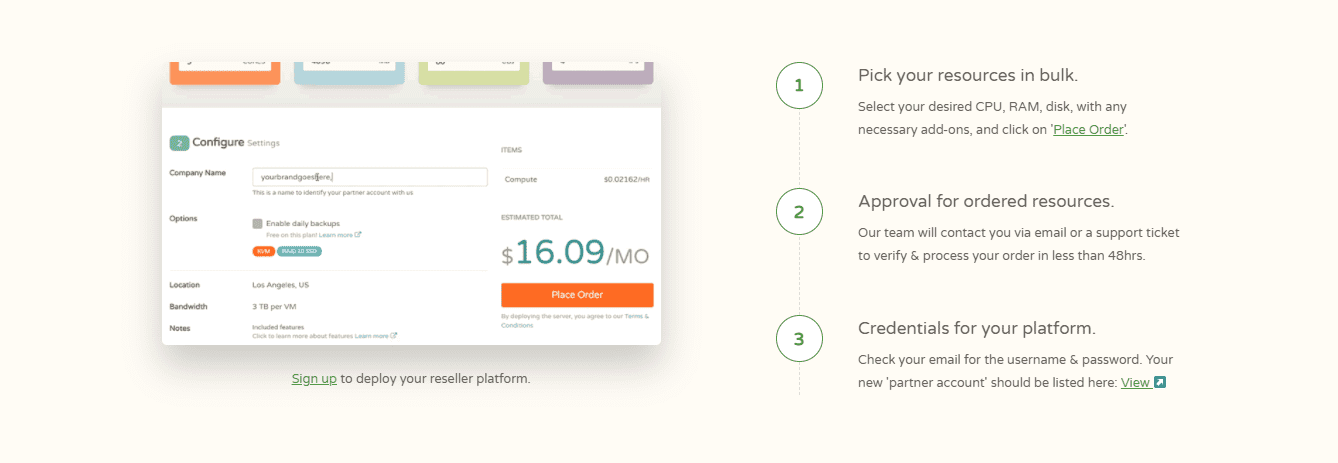The width and height of the screenshot is (1338, 463).
Task: Open the Sign up link
Action: tap(314, 379)
